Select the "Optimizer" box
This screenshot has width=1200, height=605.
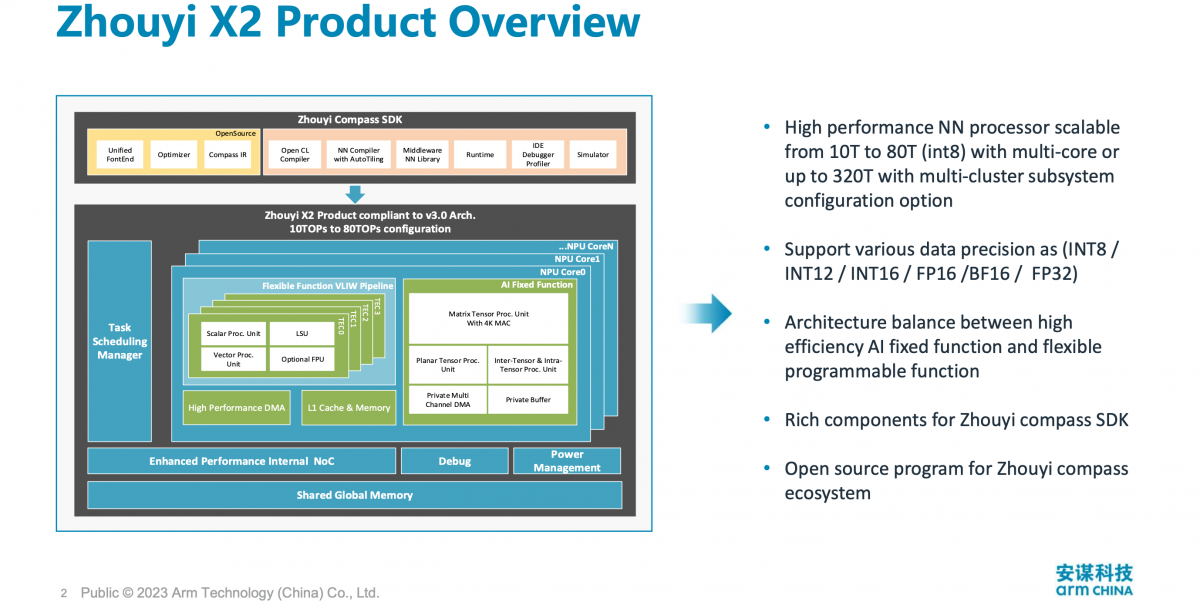174,154
